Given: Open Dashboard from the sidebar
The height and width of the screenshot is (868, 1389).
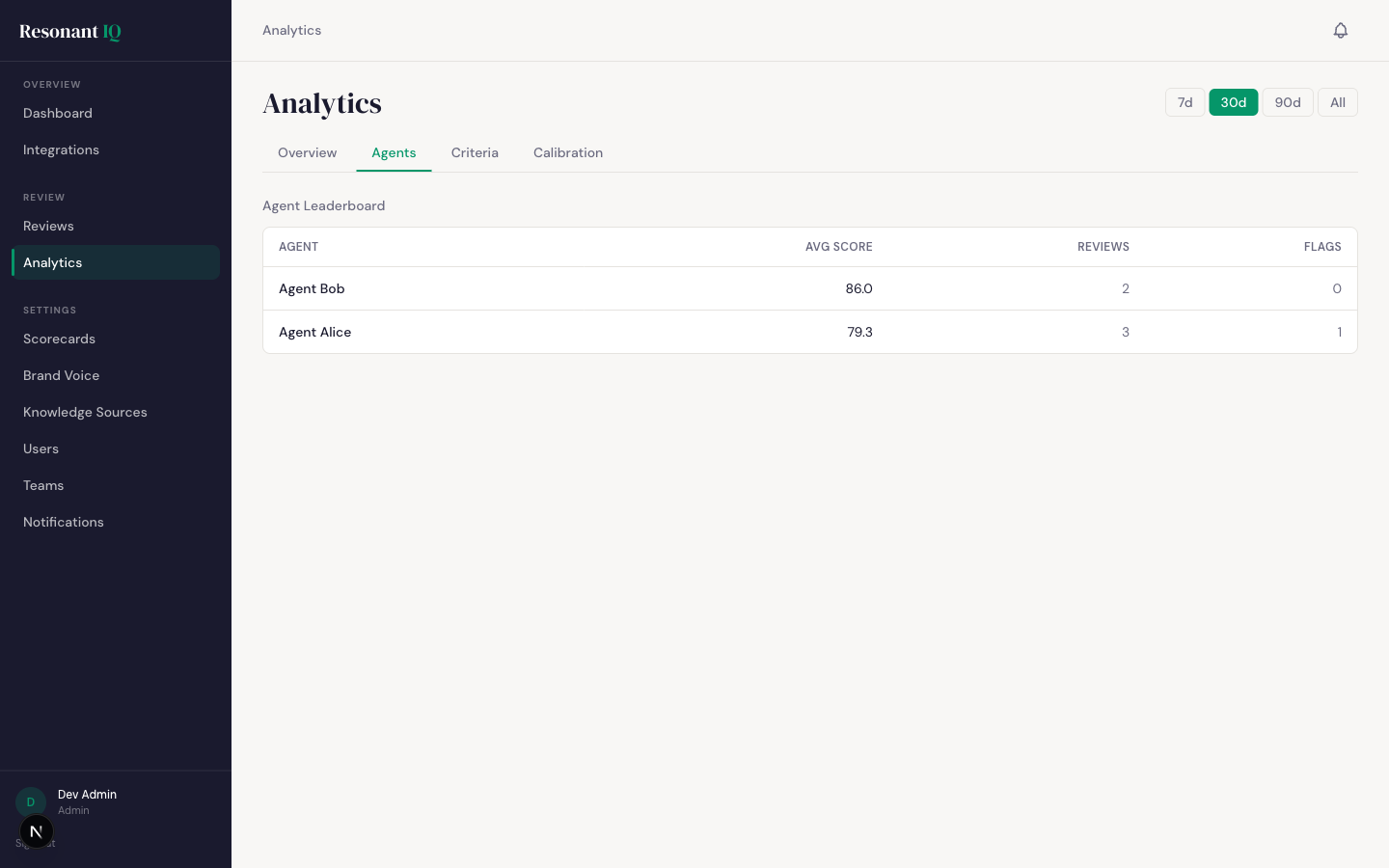Looking at the screenshot, I should (58, 113).
